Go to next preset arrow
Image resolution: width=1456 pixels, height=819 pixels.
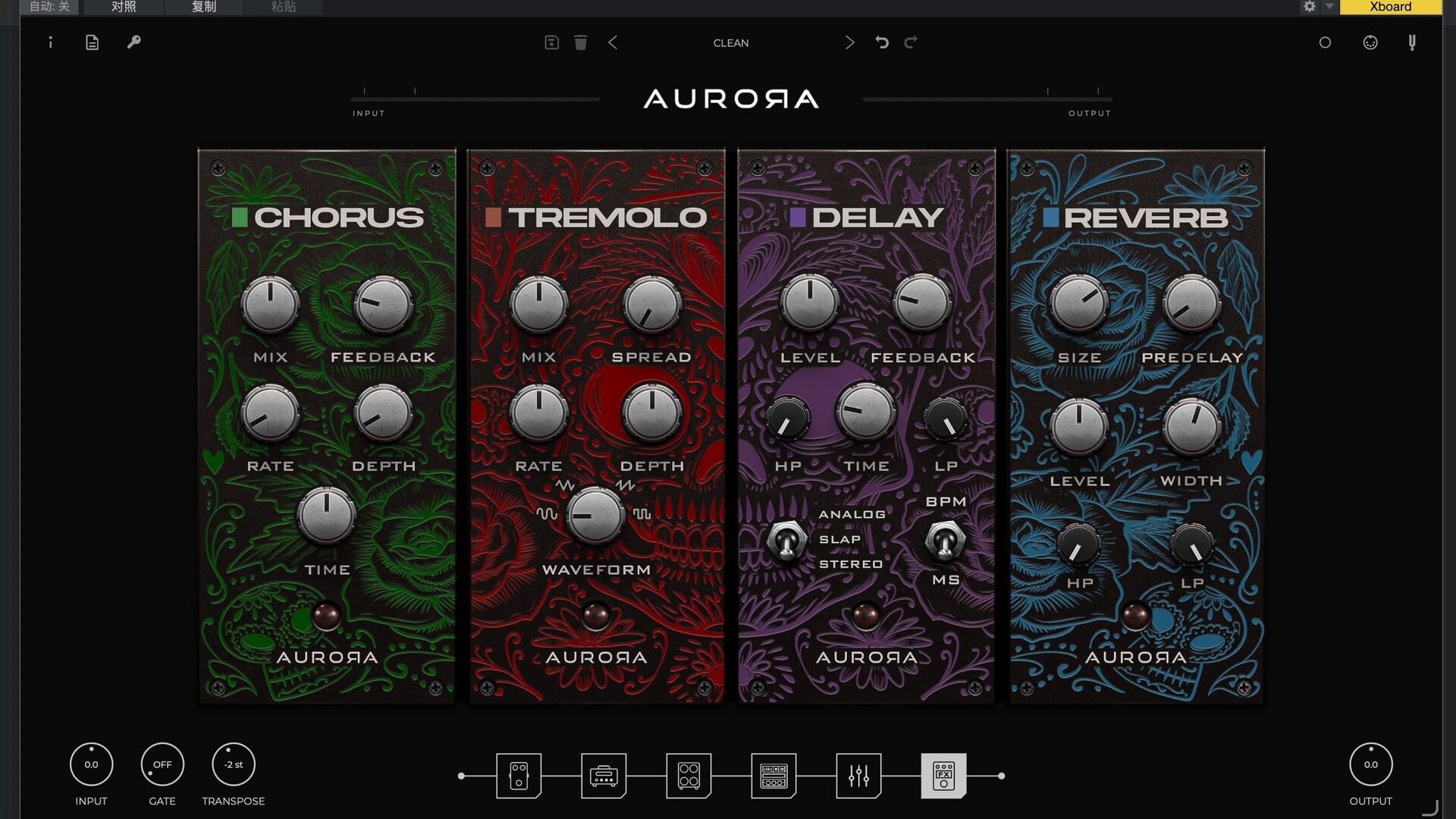coord(849,42)
